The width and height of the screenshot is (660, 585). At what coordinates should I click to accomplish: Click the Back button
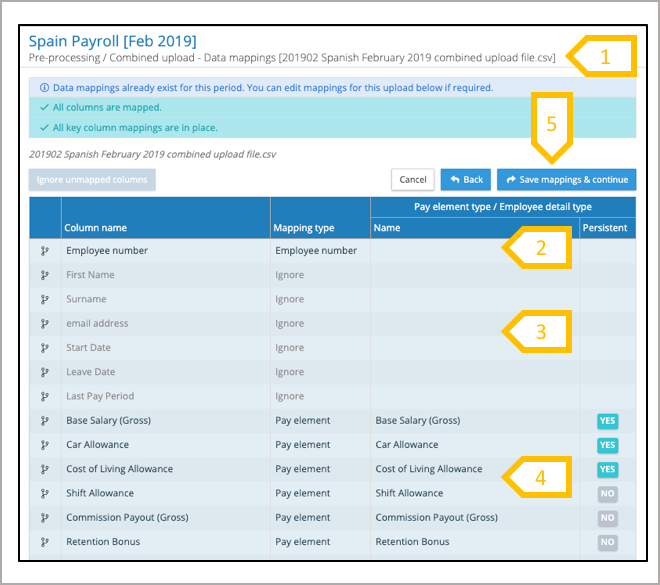coord(466,180)
